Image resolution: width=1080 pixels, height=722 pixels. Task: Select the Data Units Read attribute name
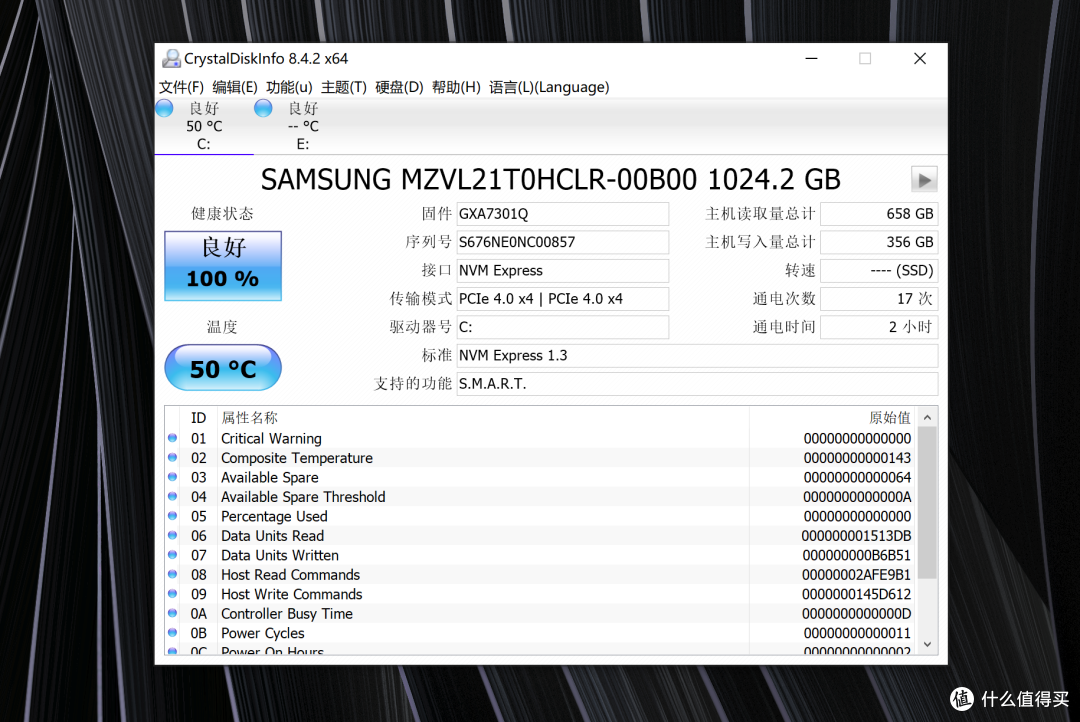coord(273,536)
